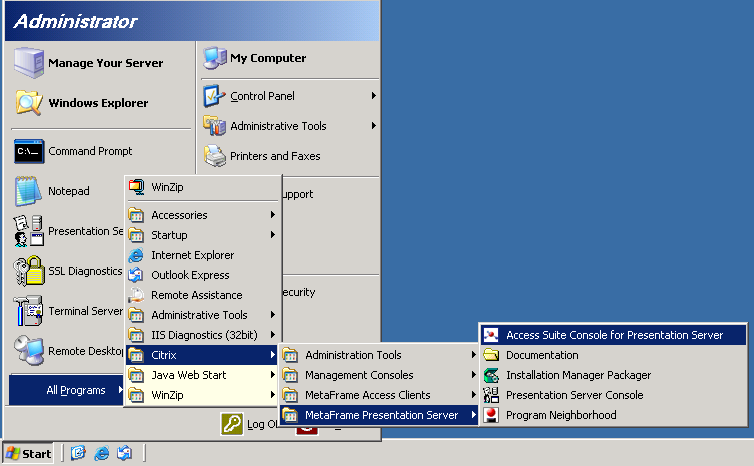The width and height of the screenshot is (754, 466).
Task: Expand the Control Panel submenu arrow
Action: [x=374, y=96]
